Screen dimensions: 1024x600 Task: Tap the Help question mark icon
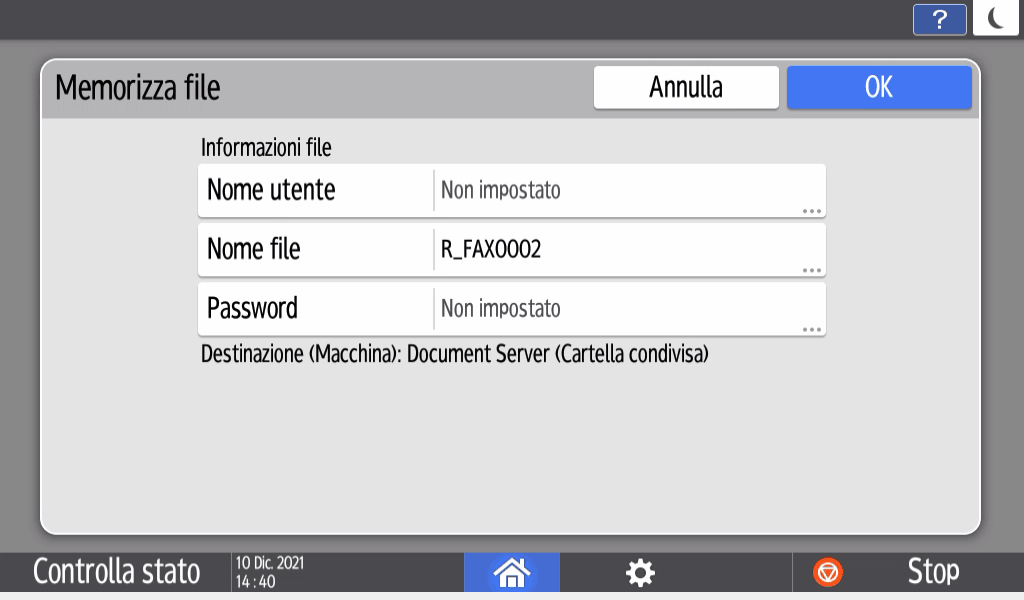click(939, 19)
